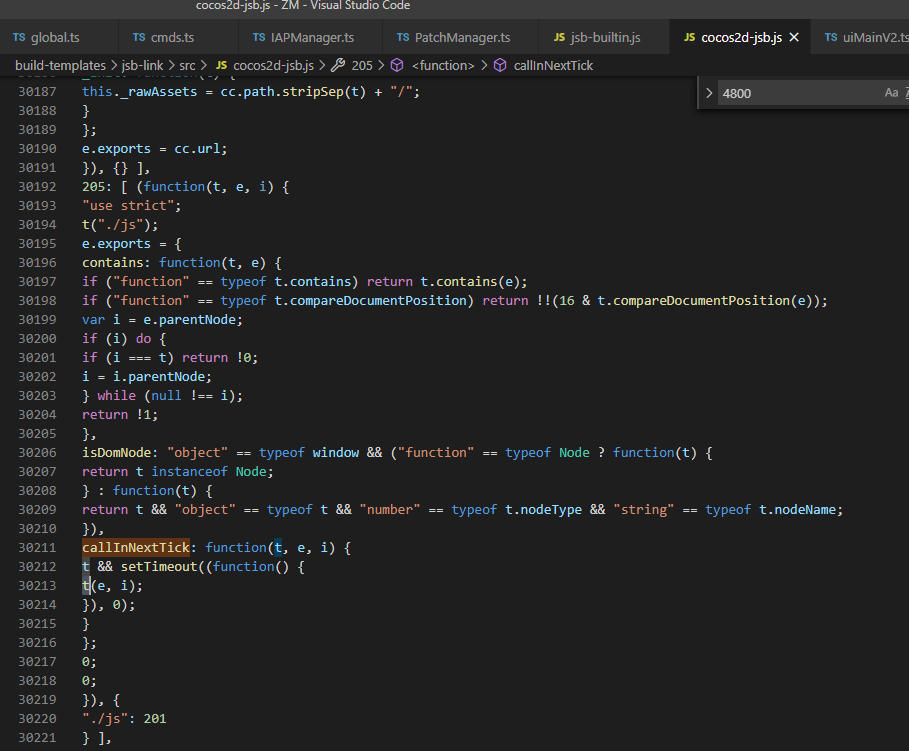This screenshot has height=751, width=909.
Task: Activate the jsb-builtin.js tab
Action: point(604,38)
